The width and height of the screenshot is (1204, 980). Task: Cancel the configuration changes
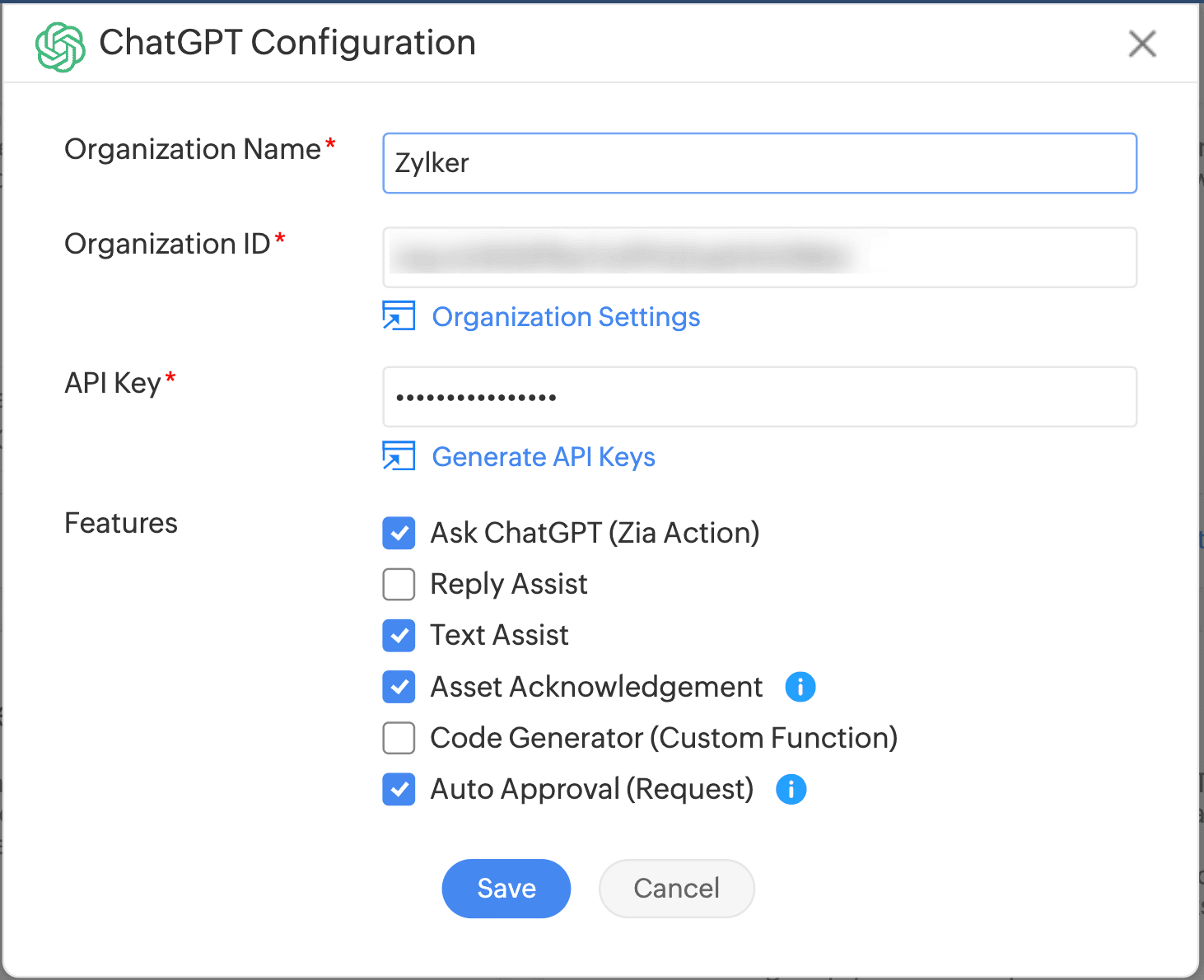point(676,888)
